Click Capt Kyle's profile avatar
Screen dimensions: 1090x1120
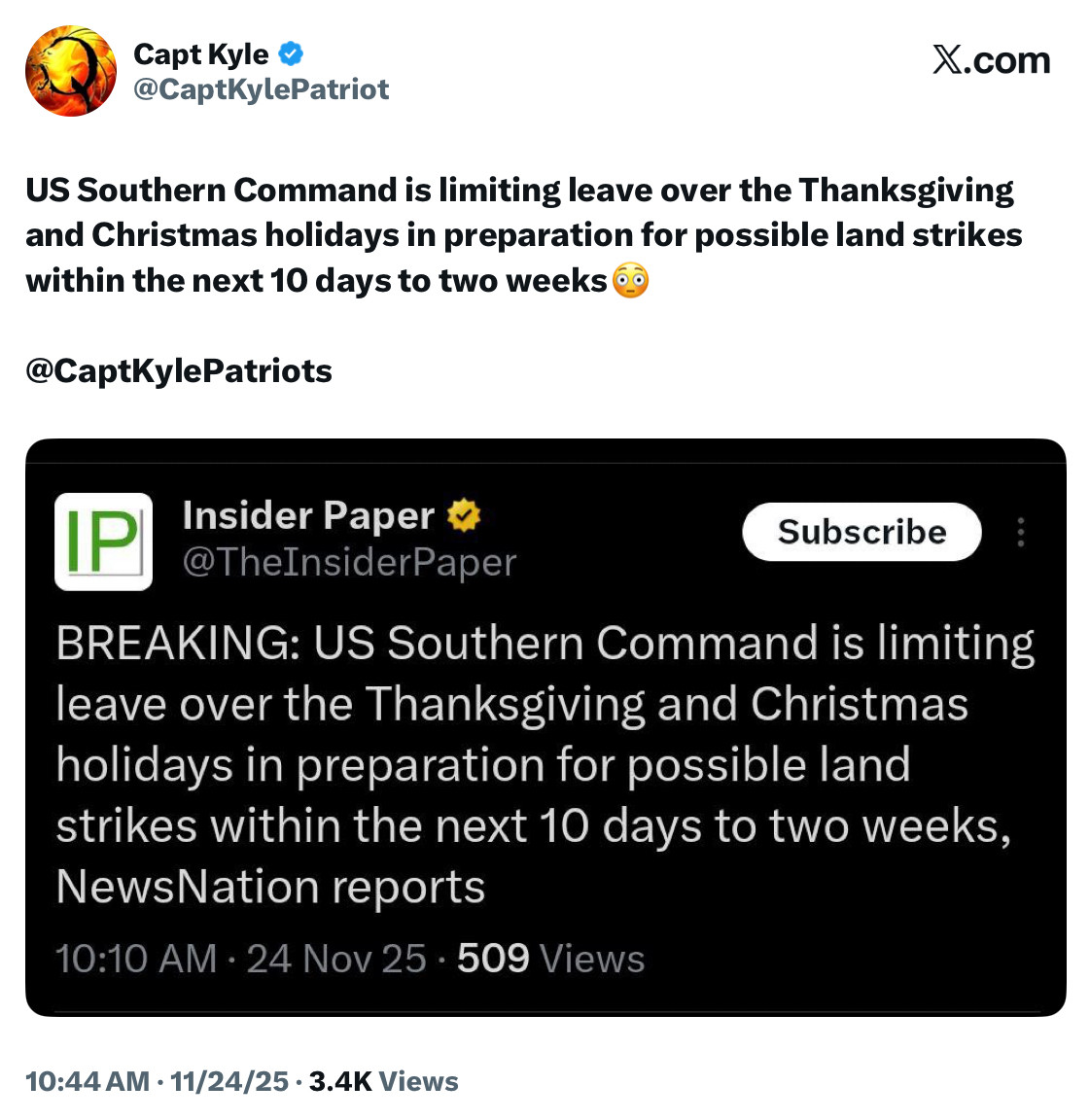tap(70, 71)
